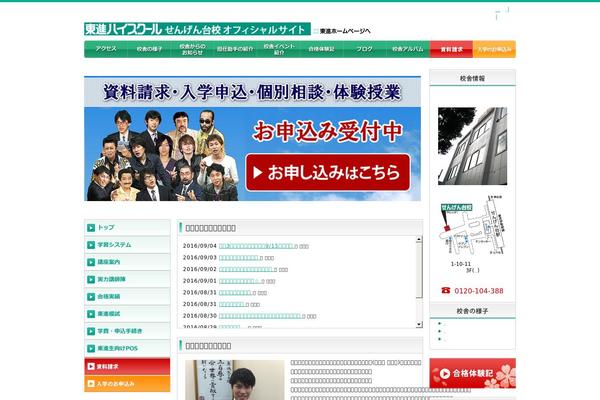The image size is (600, 400).
Task: Open the せんげん台校 access map image
Action: click(x=473, y=225)
